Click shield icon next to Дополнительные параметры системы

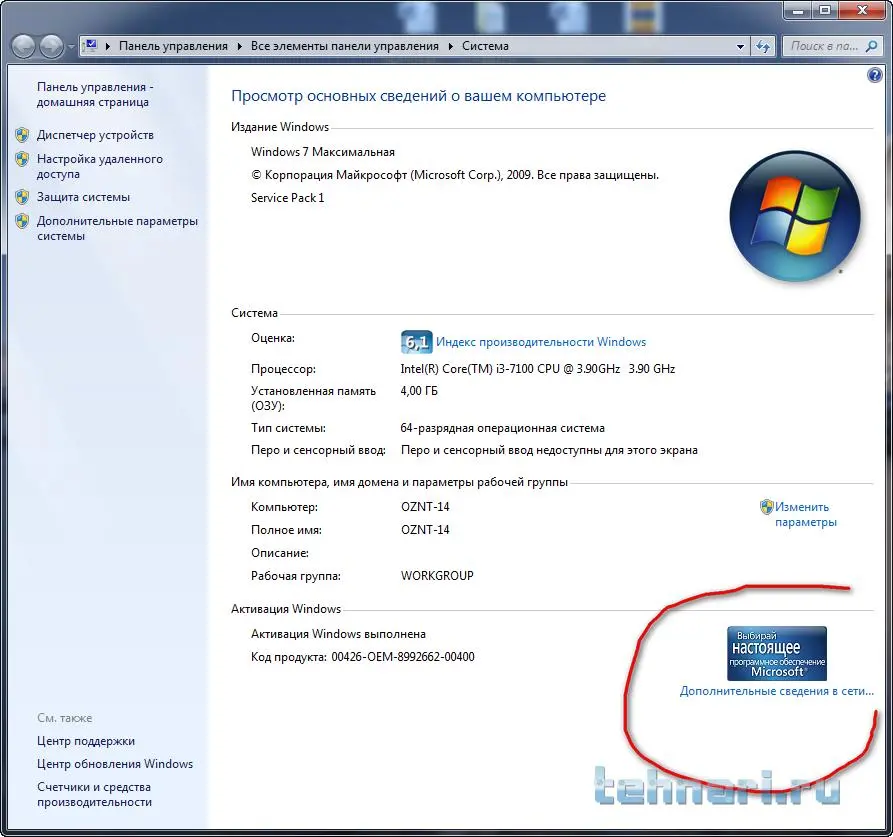[22, 221]
